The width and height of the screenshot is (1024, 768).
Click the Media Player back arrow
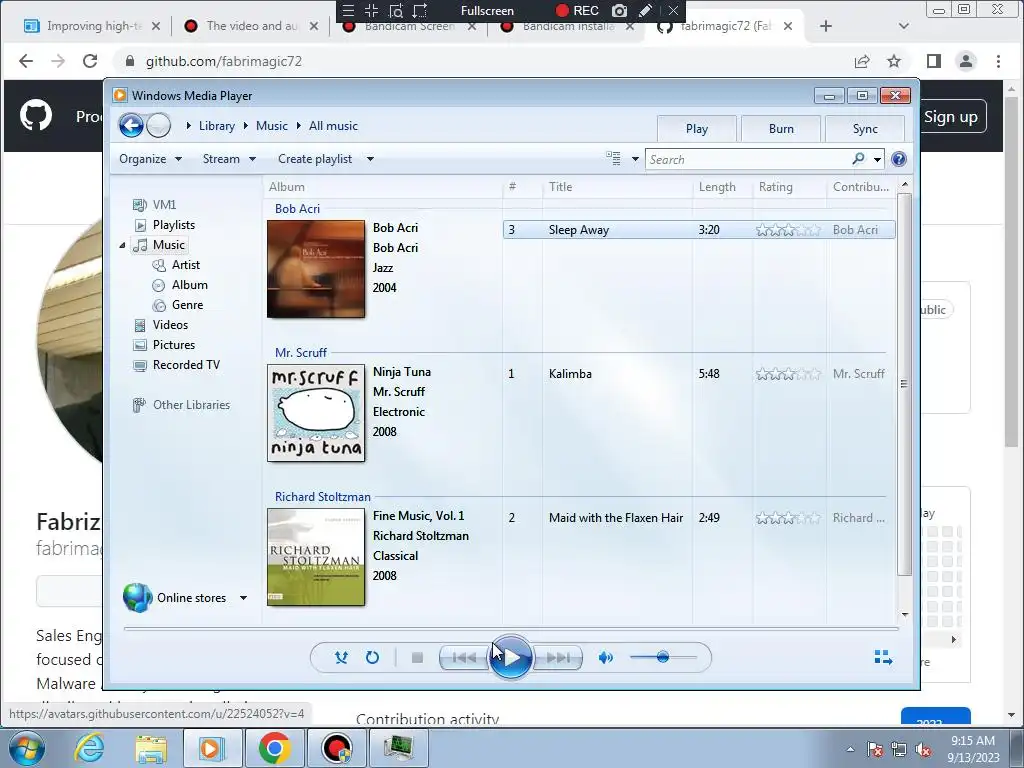click(131, 125)
